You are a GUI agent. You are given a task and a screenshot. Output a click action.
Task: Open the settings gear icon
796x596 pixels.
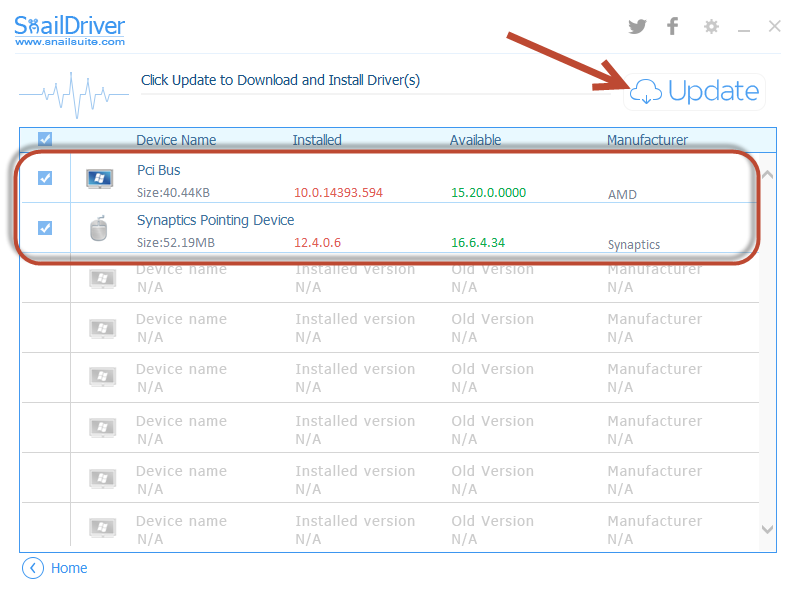(711, 27)
